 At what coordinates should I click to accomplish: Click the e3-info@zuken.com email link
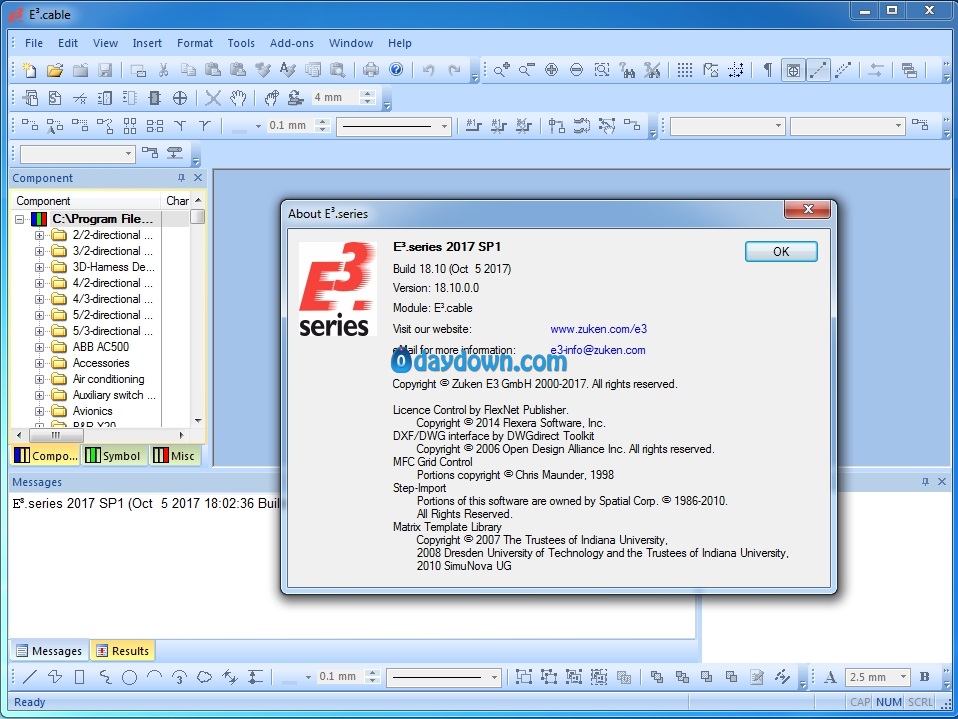click(x=598, y=350)
